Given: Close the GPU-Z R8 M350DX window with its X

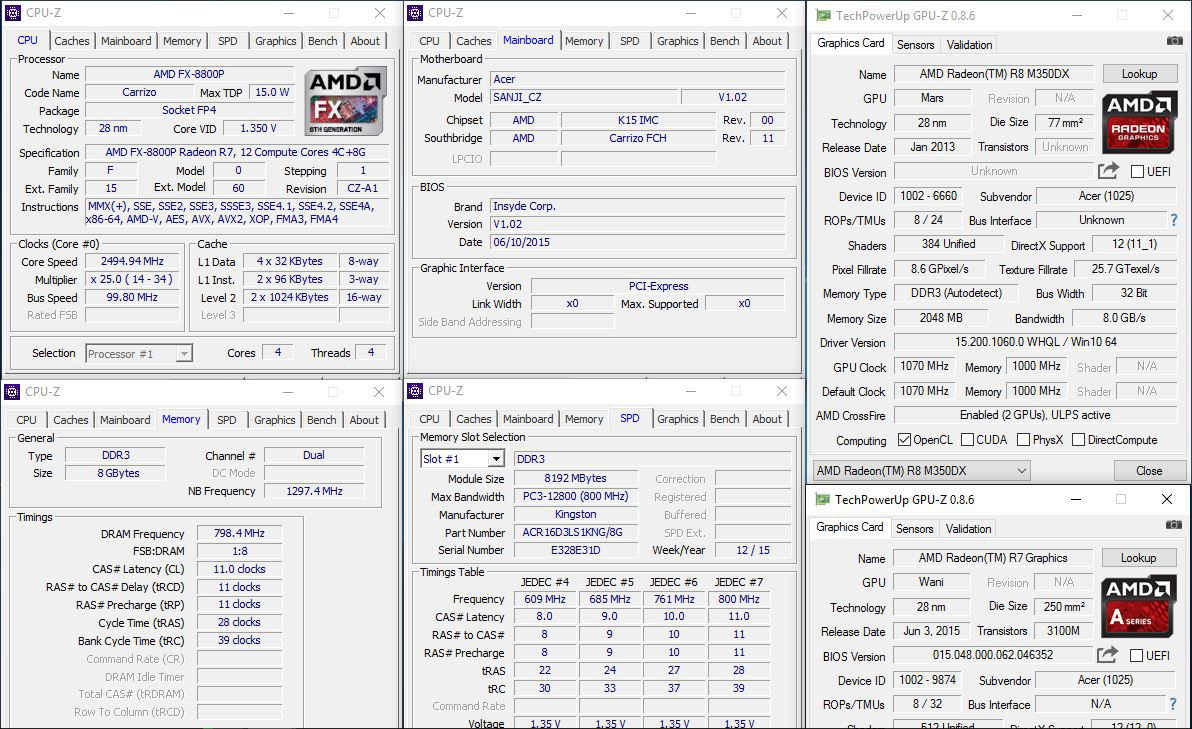Looking at the screenshot, I should click(1168, 15).
